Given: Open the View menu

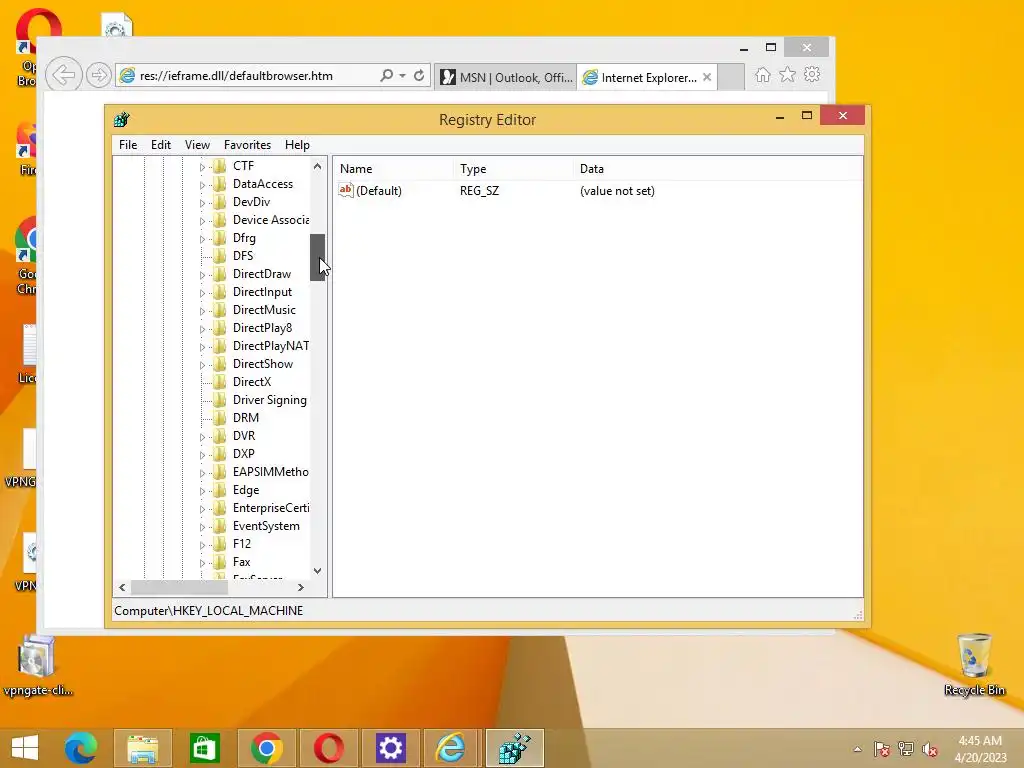Looking at the screenshot, I should (x=197, y=145).
